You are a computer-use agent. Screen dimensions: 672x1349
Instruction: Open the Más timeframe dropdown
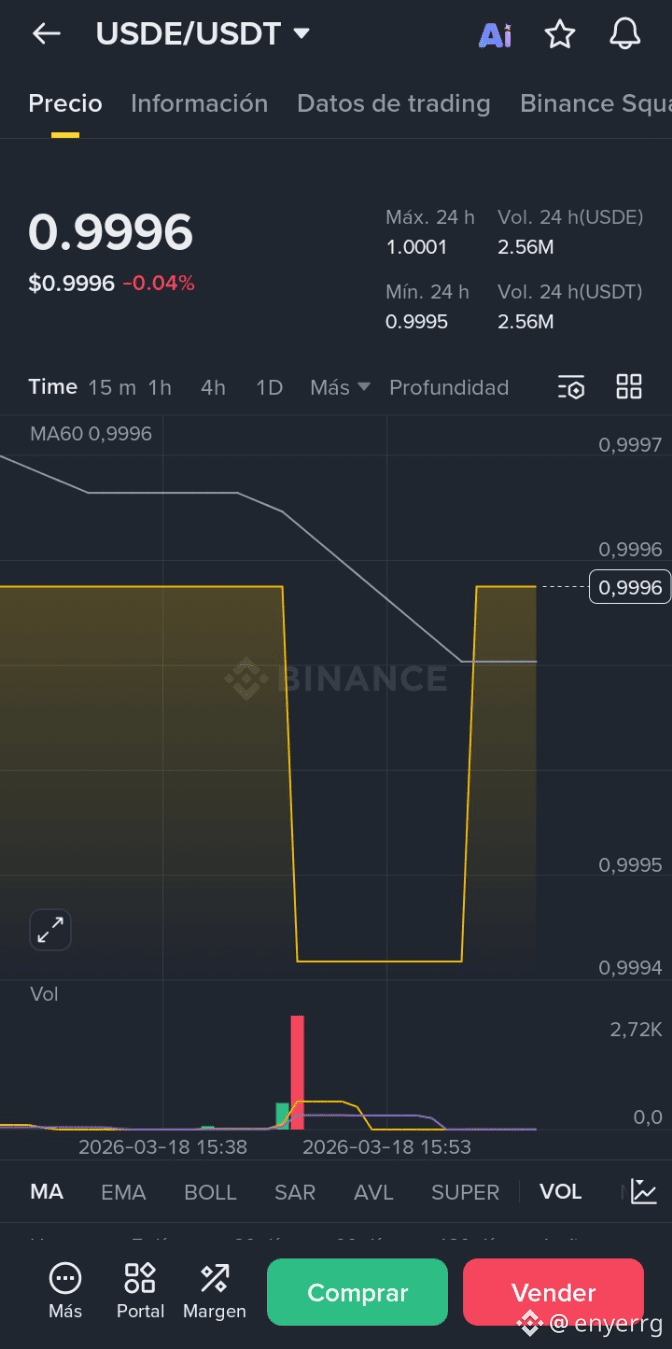340,387
